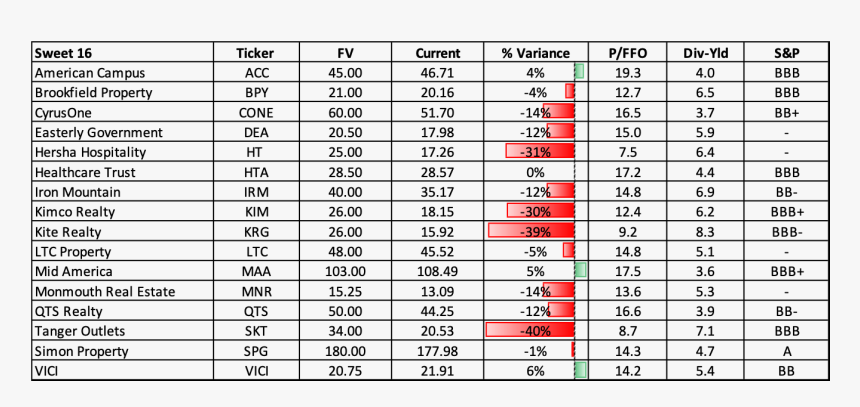
Task: Click the green 6% variance bar for VICI
Action: pyautogui.click(x=581, y=371)
